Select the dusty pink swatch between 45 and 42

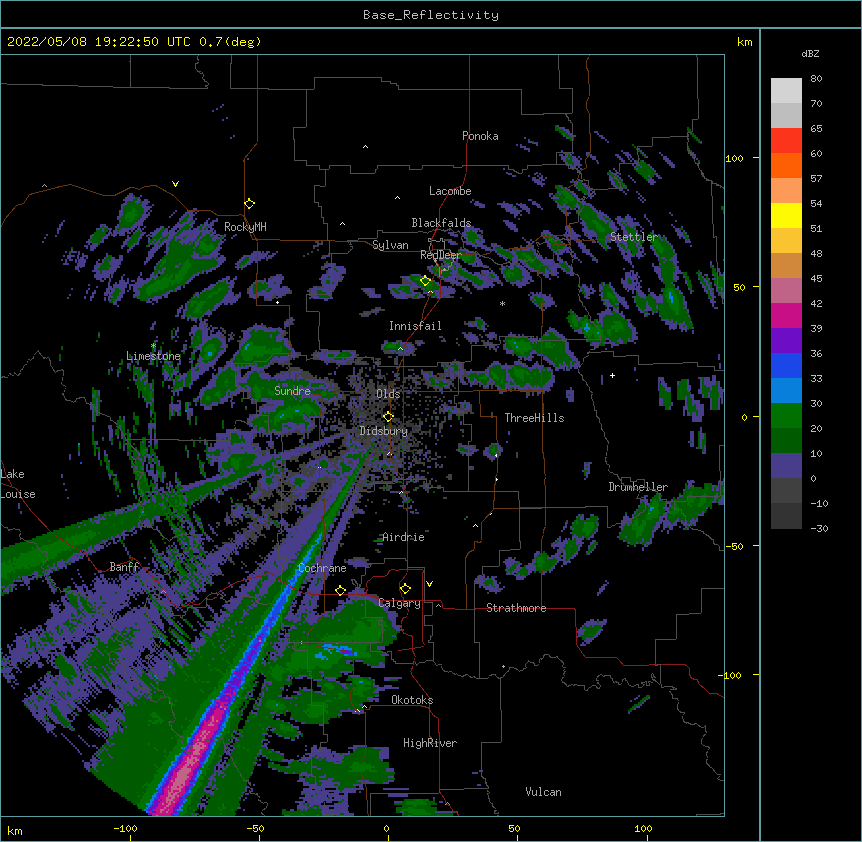pos(786,291)
